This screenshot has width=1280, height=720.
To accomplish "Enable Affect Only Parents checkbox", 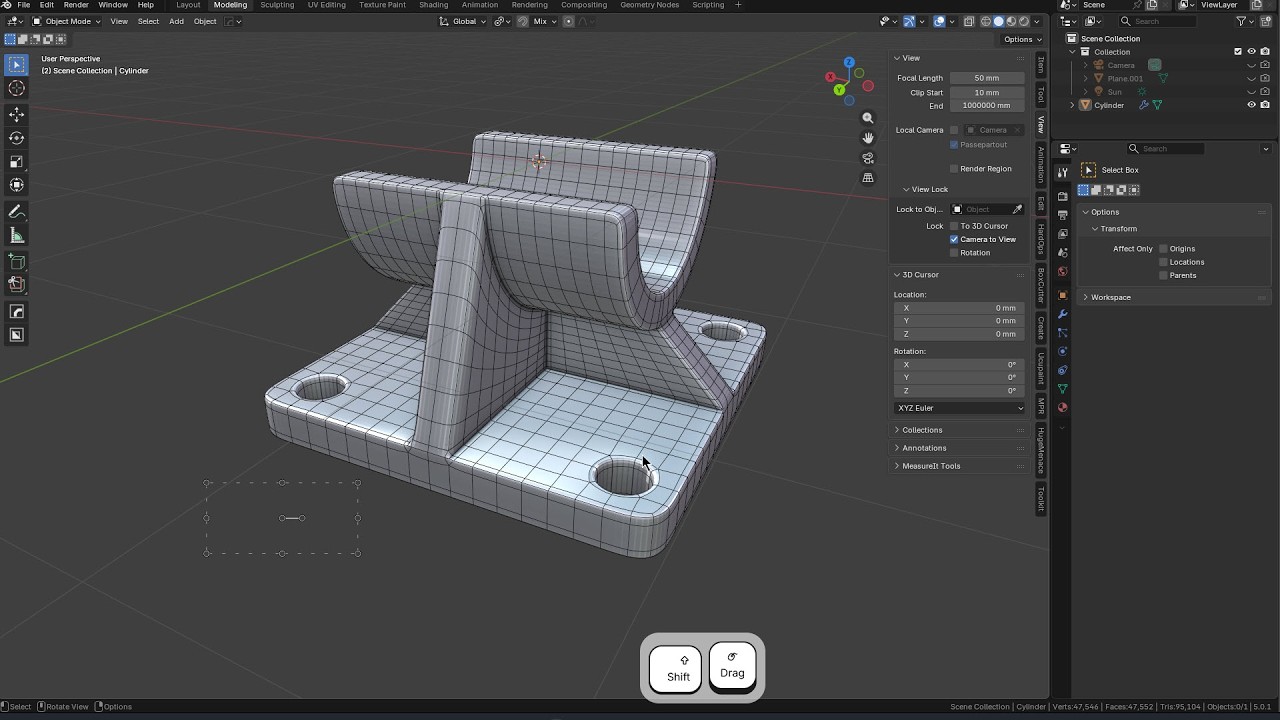I will tap(1163, 275).
